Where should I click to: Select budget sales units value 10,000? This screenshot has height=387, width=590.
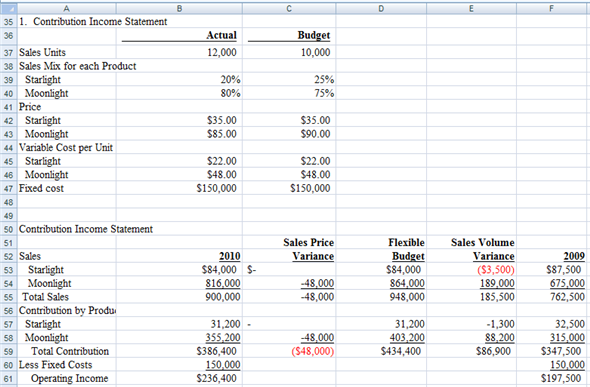point(315,52)
